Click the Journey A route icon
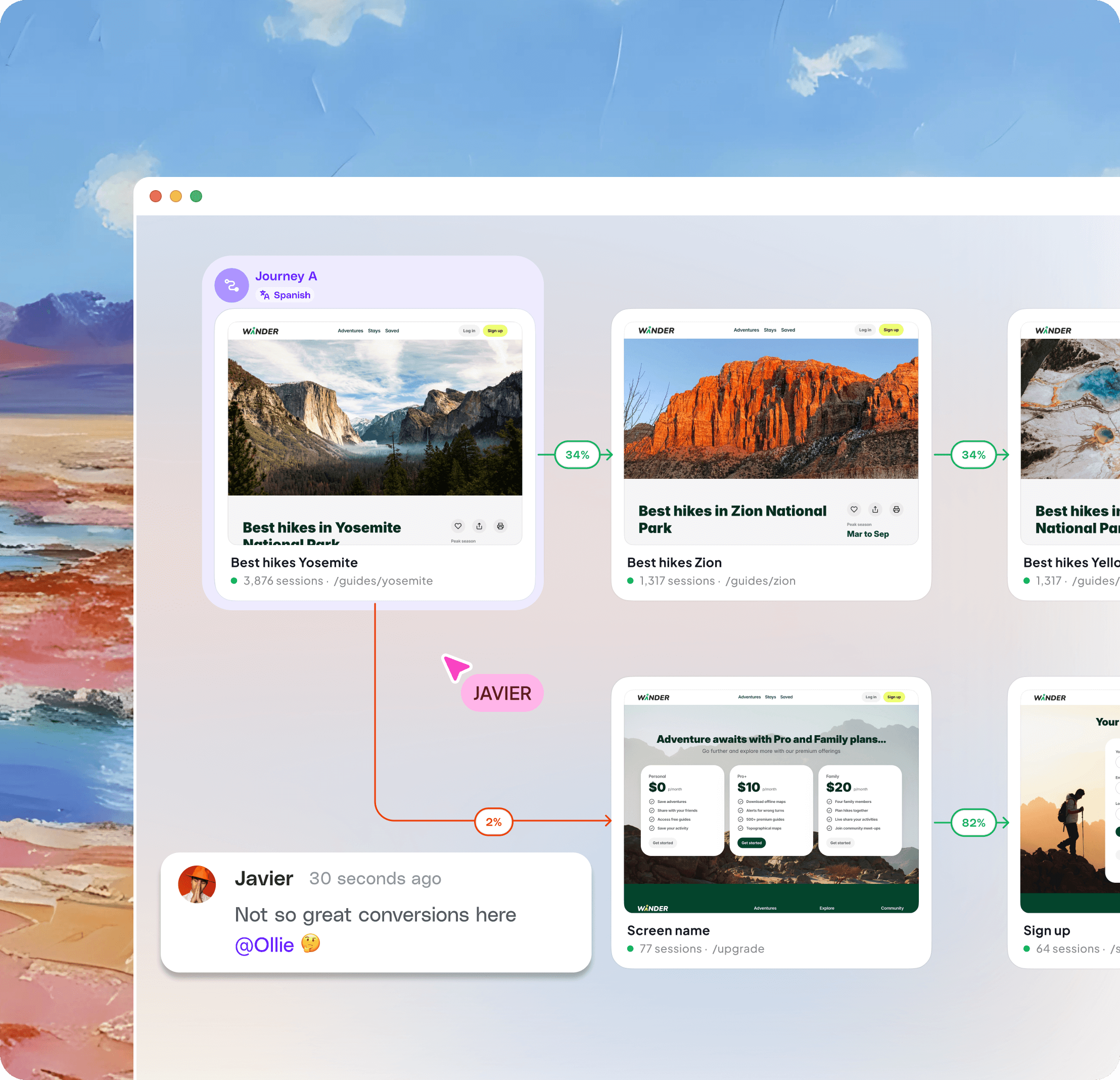The image size is (1120, 1080). click(231, 285)
